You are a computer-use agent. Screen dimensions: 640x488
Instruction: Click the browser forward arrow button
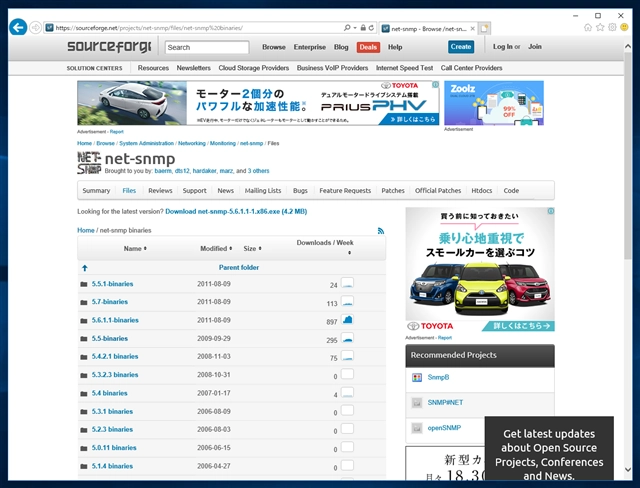36,28
